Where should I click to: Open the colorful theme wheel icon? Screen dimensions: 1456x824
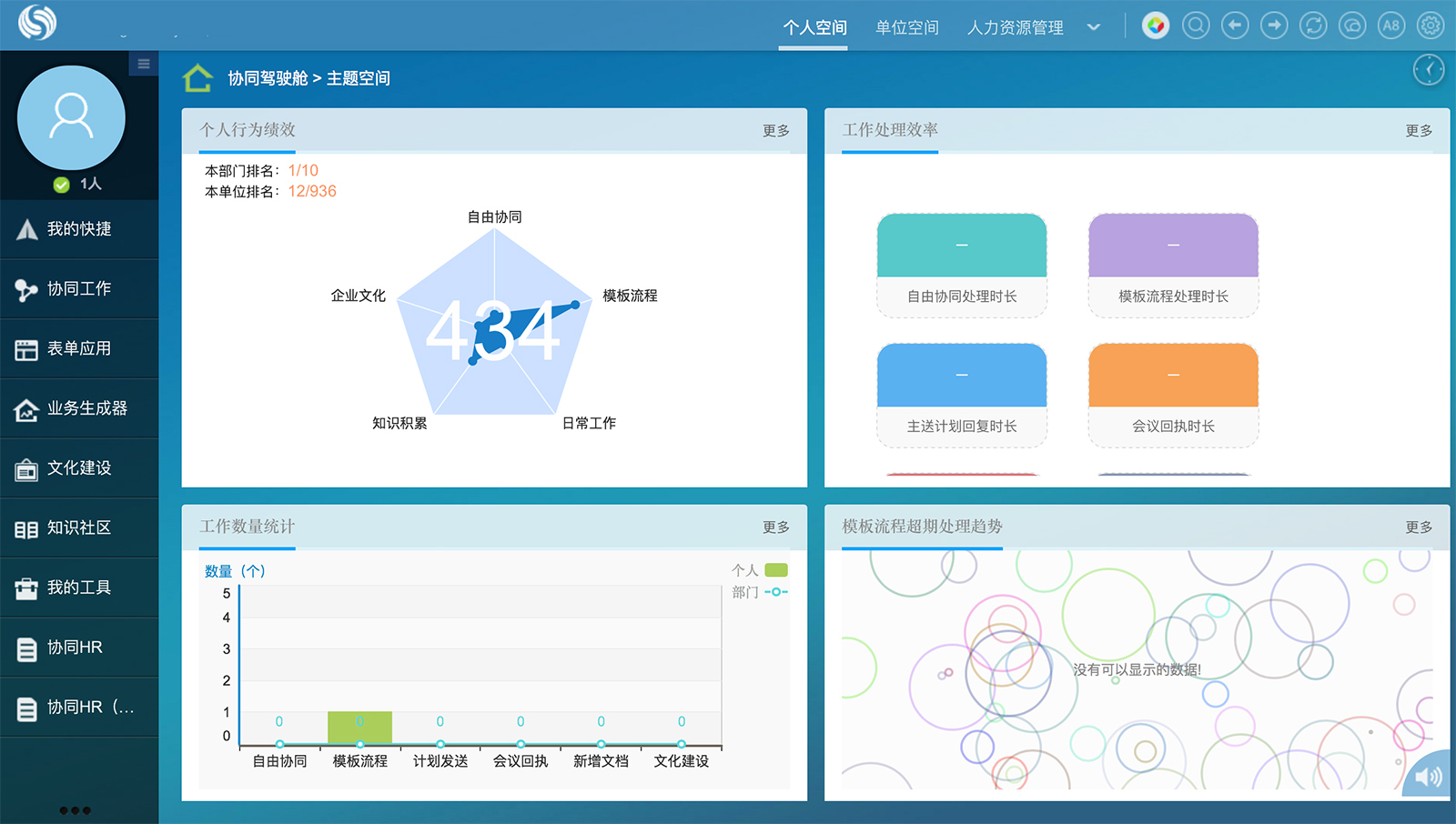pos(1156,25)
